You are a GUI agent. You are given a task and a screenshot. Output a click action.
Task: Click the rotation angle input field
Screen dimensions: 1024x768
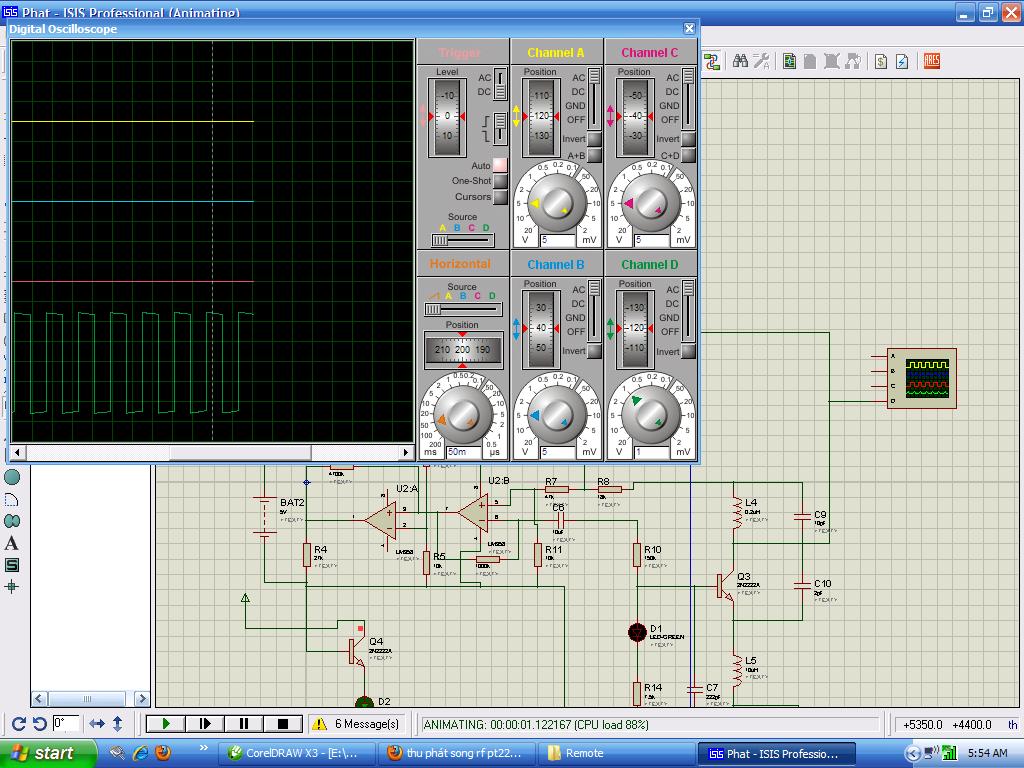pyautogui.click(x=66, y=723)
